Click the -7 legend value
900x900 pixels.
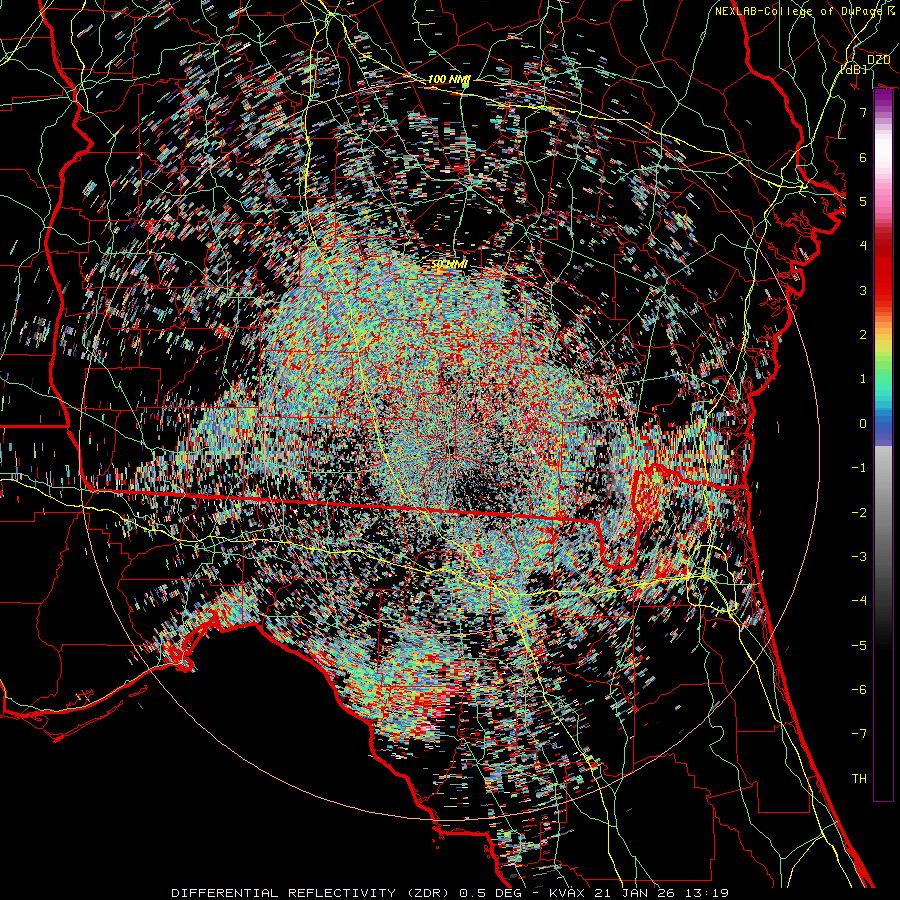tap(859, 734)
